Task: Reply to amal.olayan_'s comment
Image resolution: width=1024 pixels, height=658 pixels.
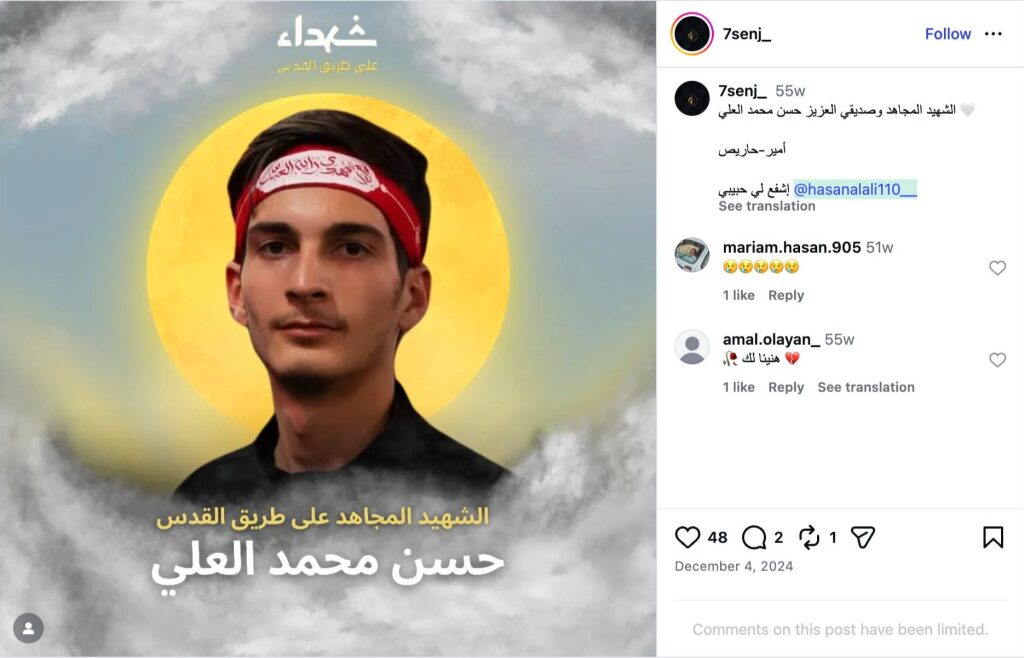Action: point(786,387)
